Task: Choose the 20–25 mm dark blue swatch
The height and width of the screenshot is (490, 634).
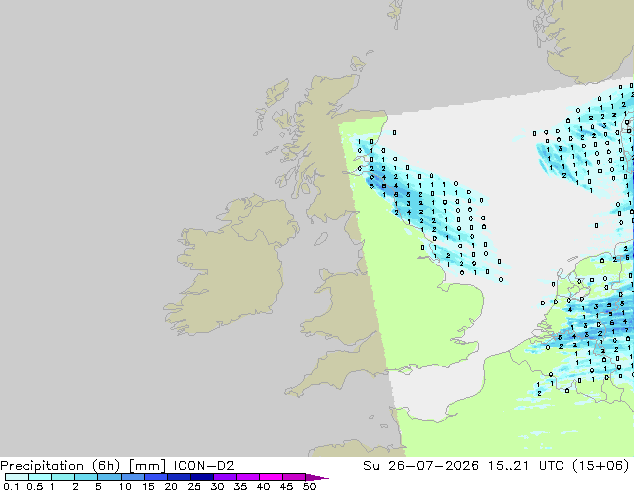Action: tap(178, 477)
